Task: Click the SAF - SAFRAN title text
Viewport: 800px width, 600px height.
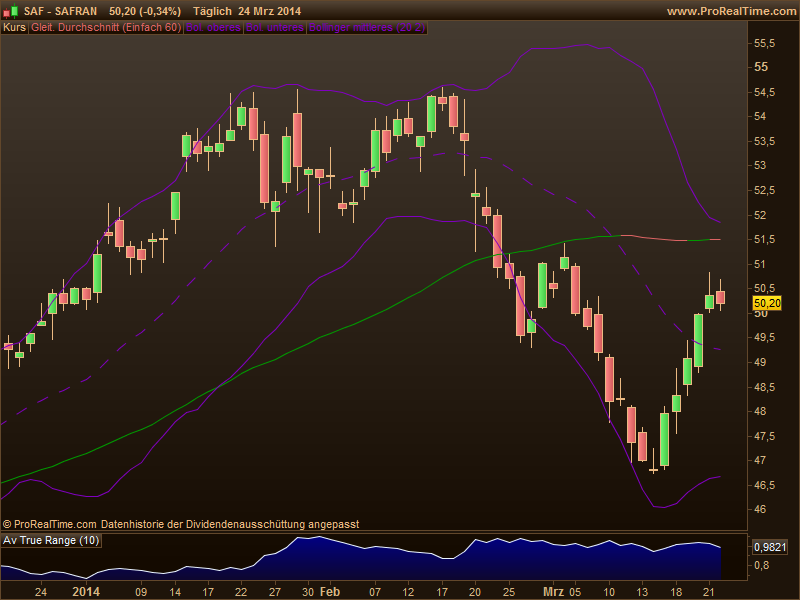Action: (61, 11)
